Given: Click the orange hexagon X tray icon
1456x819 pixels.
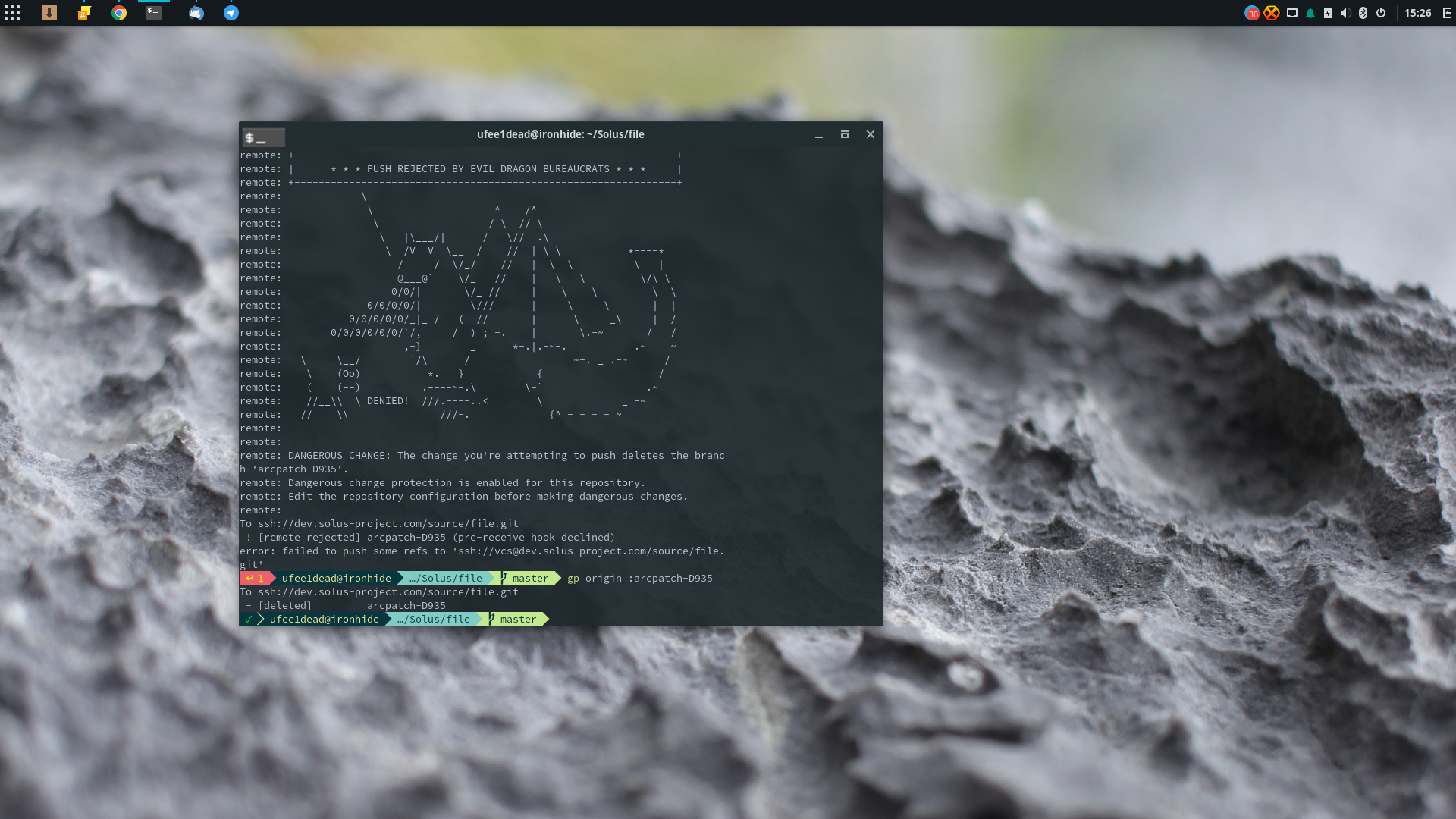Looking at the screenshot, I should click(1272, 13).
